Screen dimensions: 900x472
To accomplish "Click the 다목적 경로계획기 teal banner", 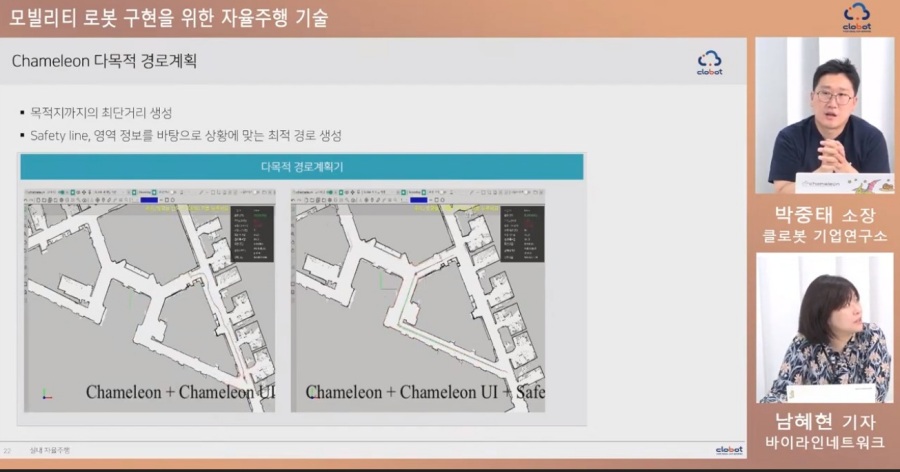I will tap(302, 167).
